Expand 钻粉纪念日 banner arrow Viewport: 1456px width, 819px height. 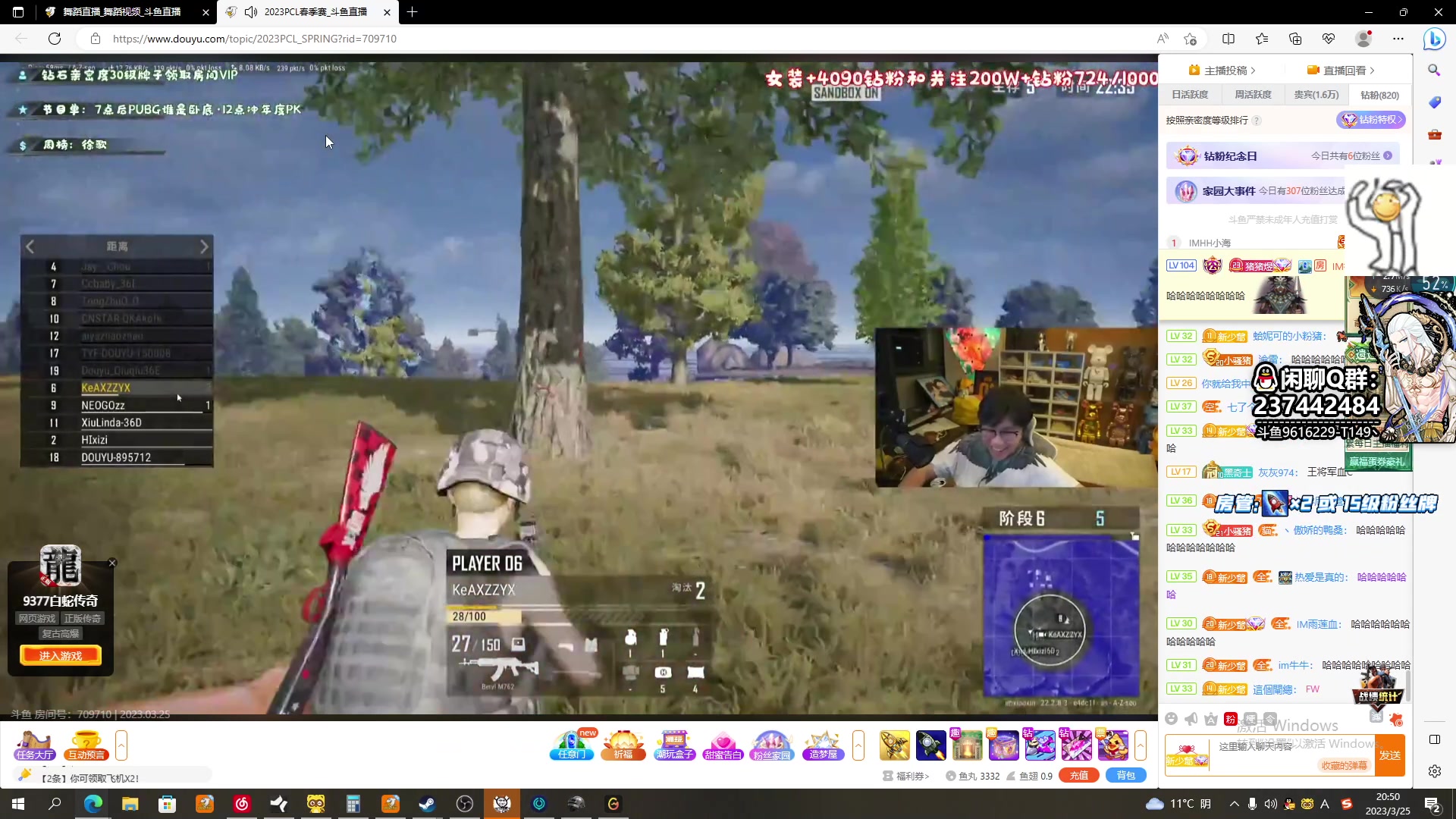(1387, 155)
